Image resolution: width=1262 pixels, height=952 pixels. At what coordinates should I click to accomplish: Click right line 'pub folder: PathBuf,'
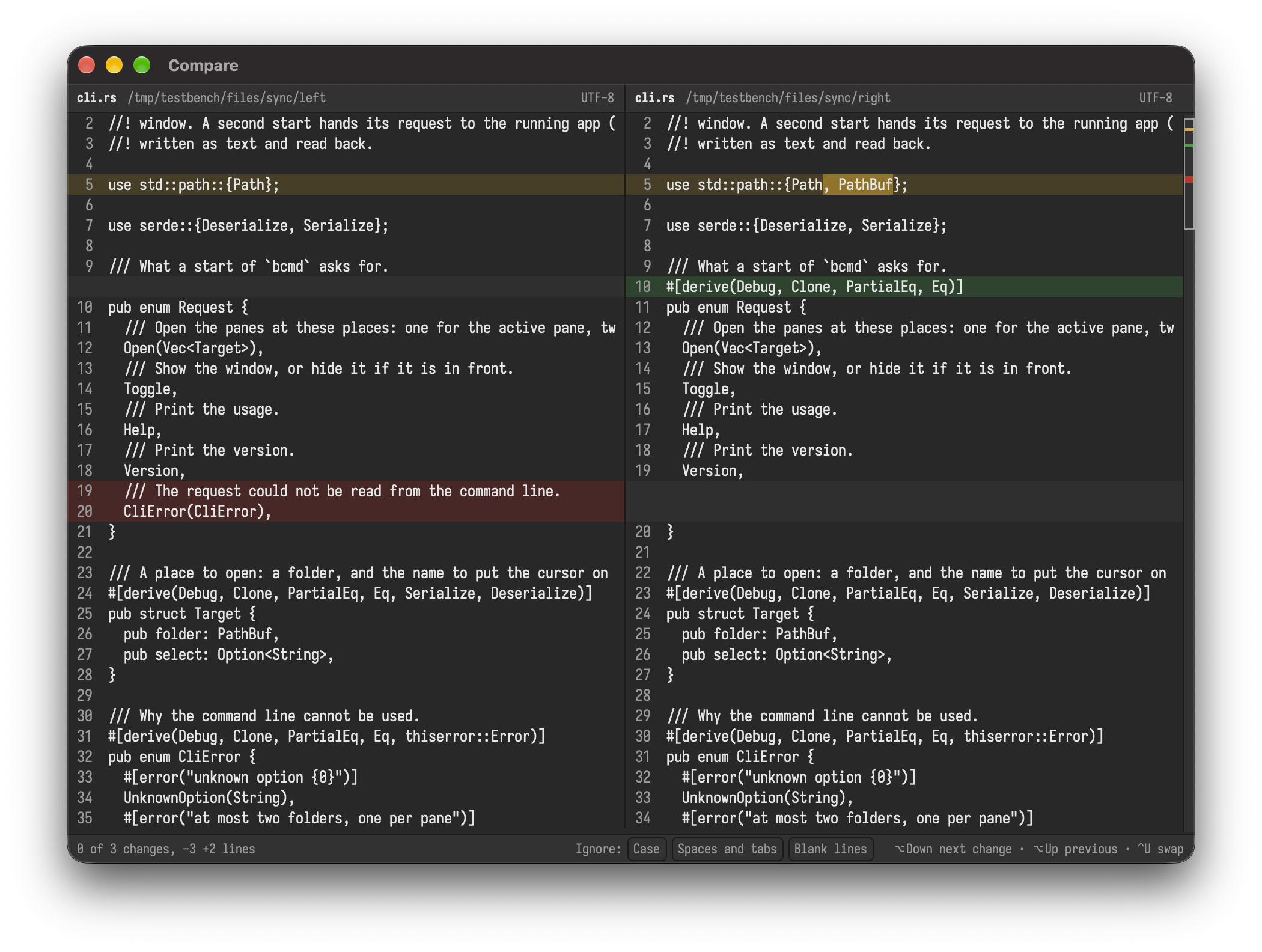(760, 634)
